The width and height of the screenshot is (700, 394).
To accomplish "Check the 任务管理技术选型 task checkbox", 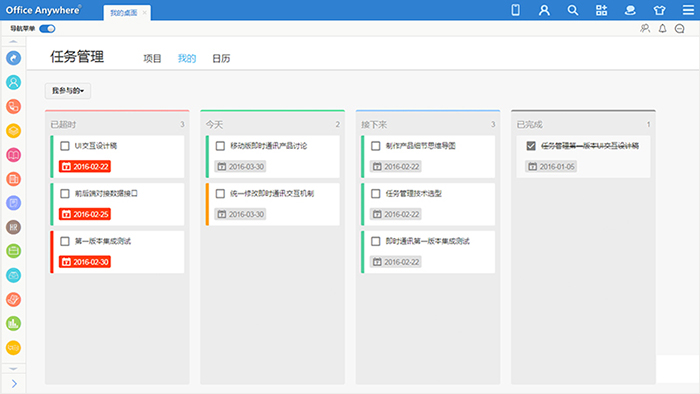I will pos(375,194).
